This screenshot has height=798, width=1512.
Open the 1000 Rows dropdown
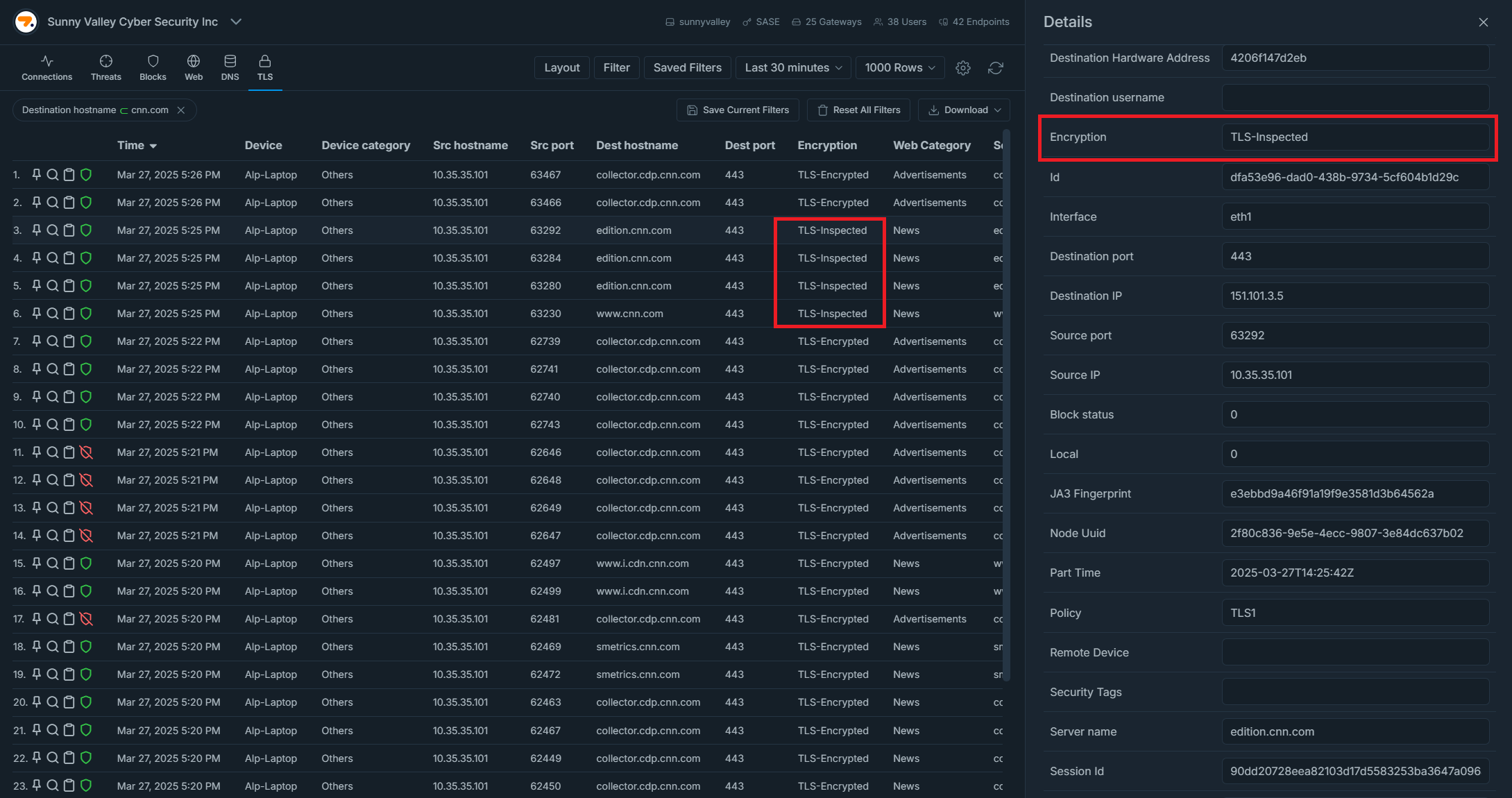(899, 68)
